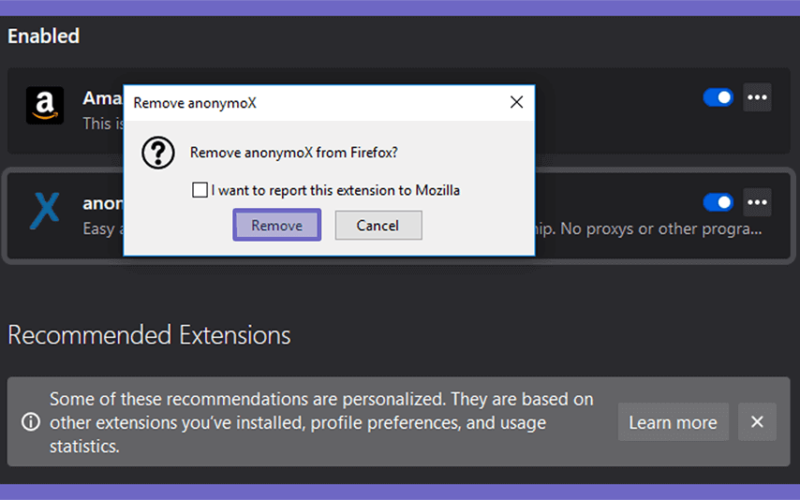Check the report this extension to Mozilla box
The width and height of the screenshot is (800, 500).
199,190
